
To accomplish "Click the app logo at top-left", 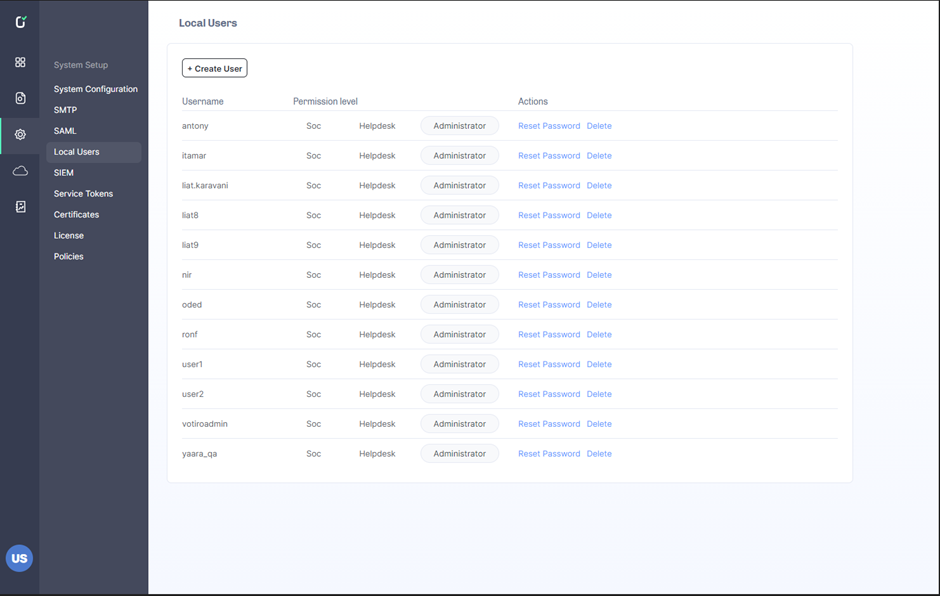I will (20, 22).
